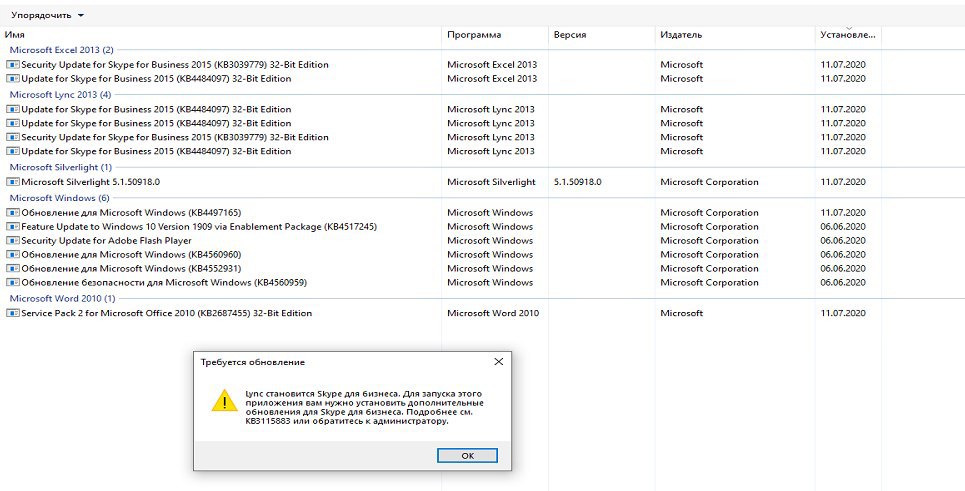Viewport: 965px width, 491px height.
Task: Click OK in the update required dialog
Action: tap(467, 456)
